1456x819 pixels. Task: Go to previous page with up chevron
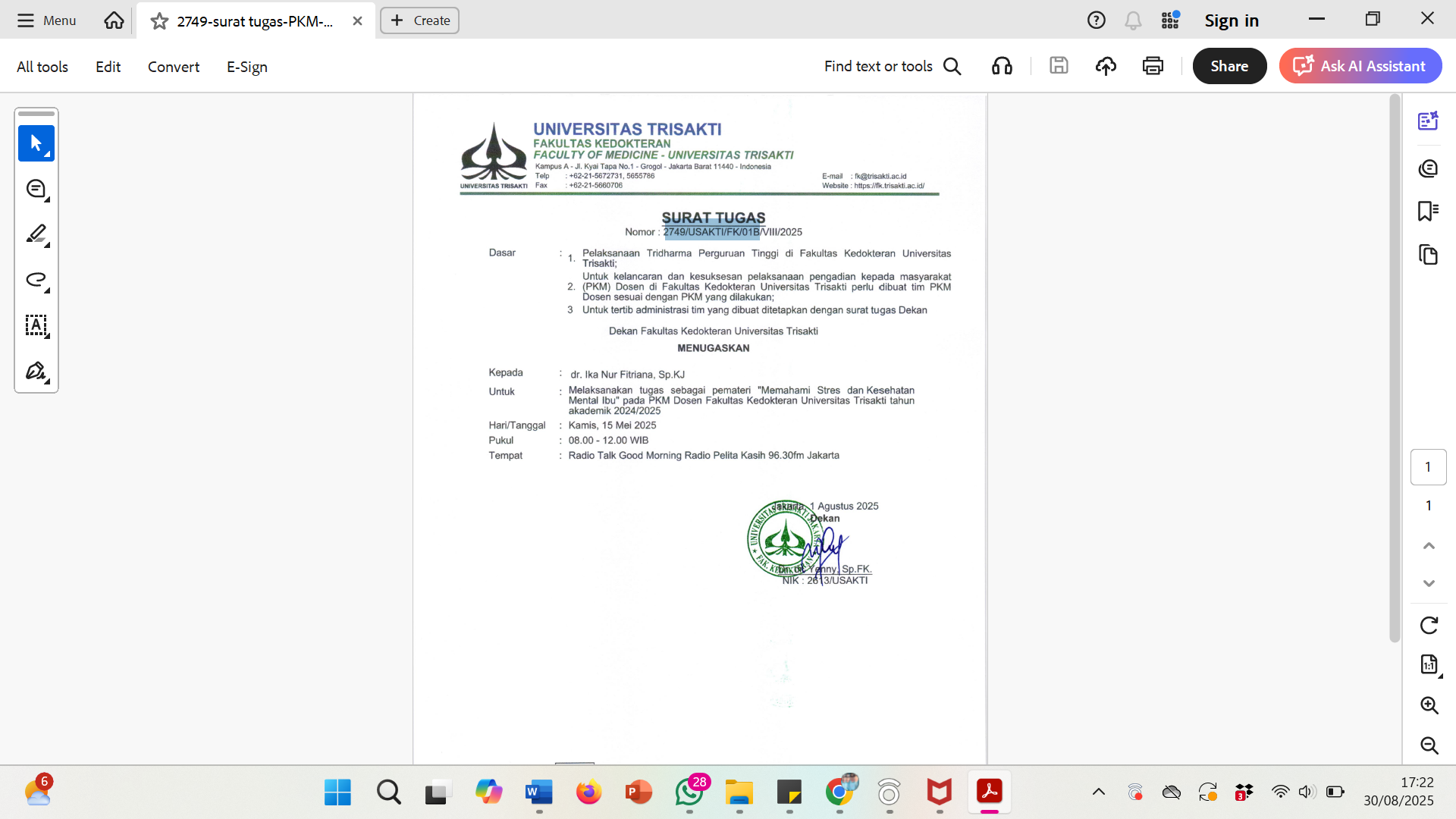(x=1429, y=546)
